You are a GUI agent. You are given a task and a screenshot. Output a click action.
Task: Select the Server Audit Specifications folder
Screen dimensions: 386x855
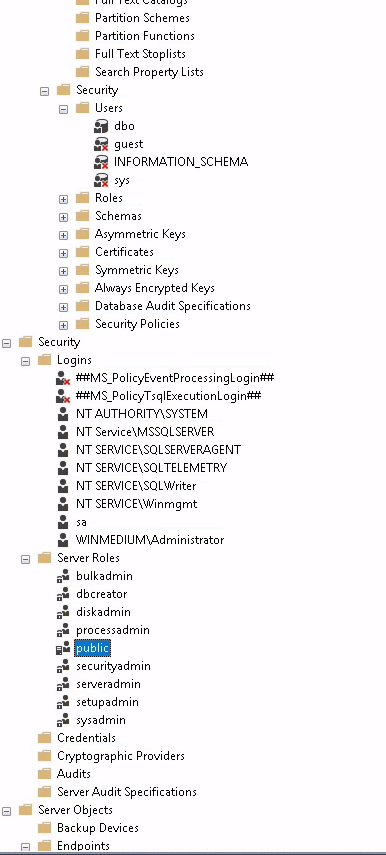click(126, 792)
